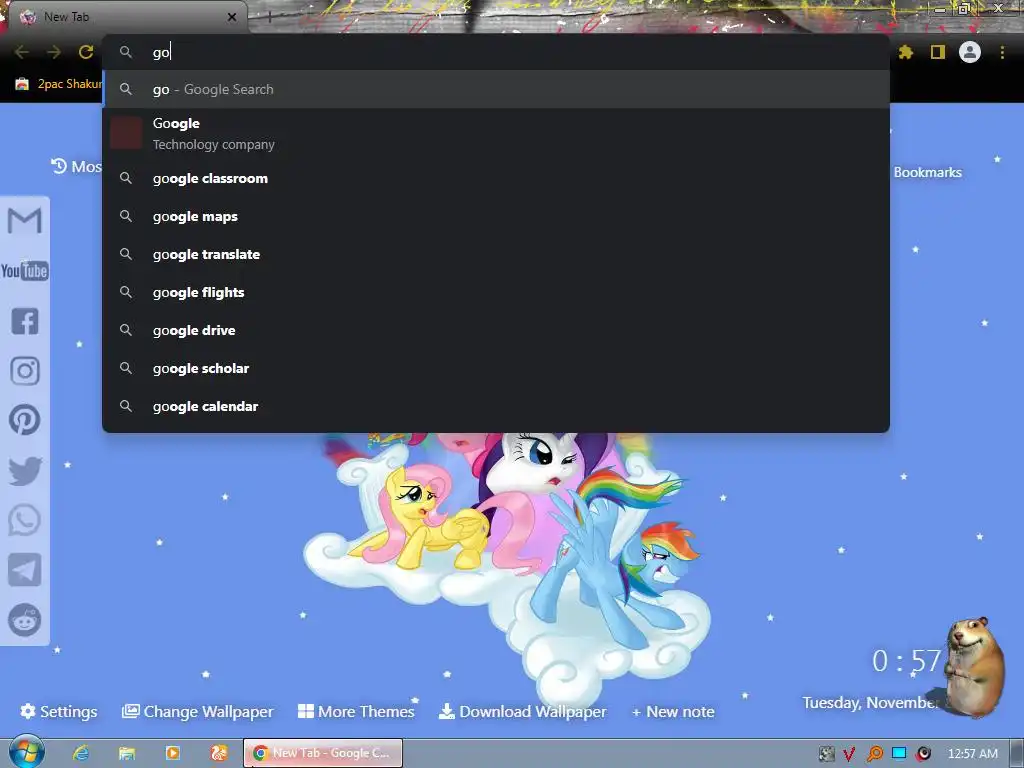Open More Themes

tap(356, 711)
